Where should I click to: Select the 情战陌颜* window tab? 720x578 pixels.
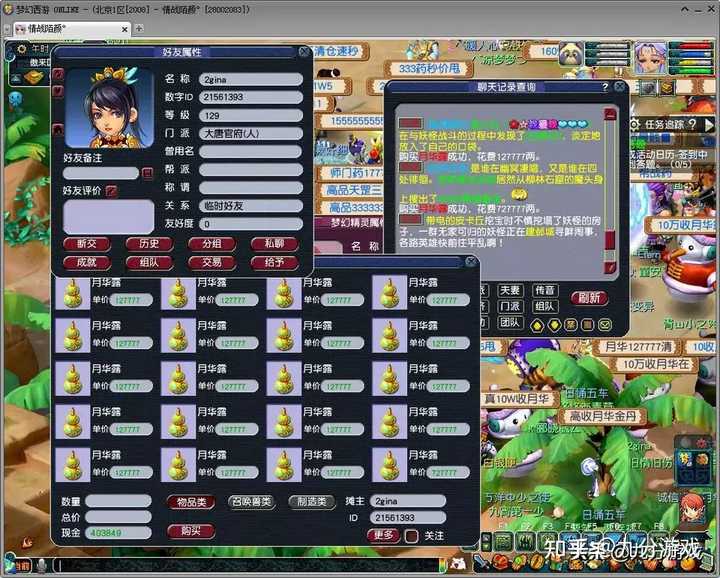[x=72, y=29]
